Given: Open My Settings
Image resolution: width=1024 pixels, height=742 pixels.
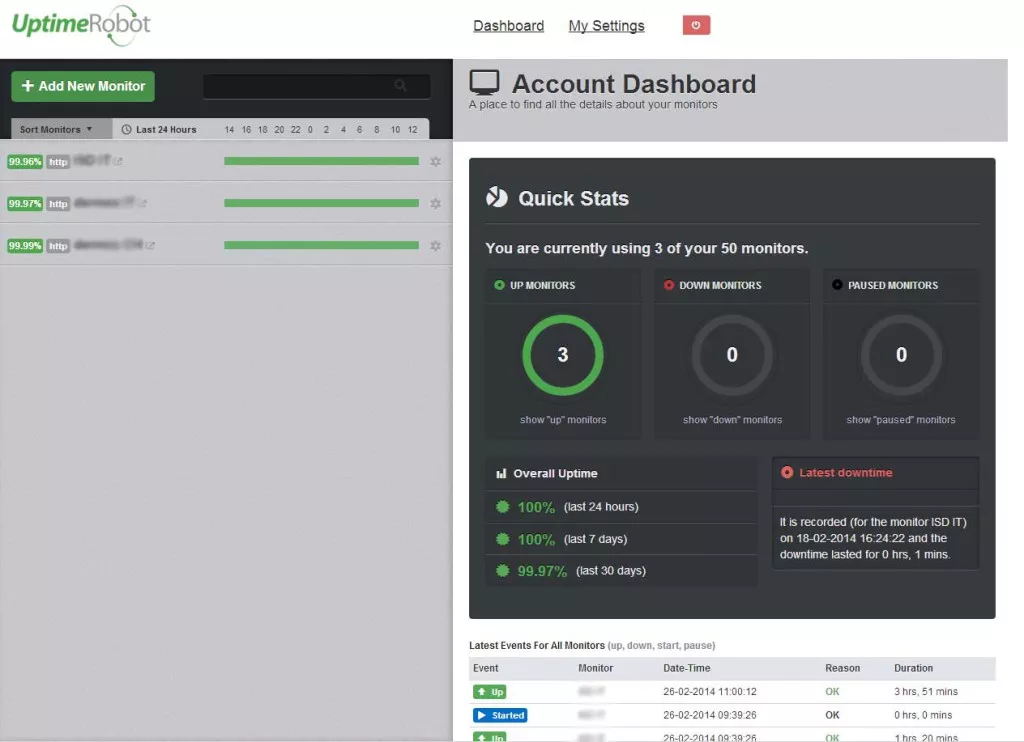Looking at the screenshot, I should click(x=606, y=25).
